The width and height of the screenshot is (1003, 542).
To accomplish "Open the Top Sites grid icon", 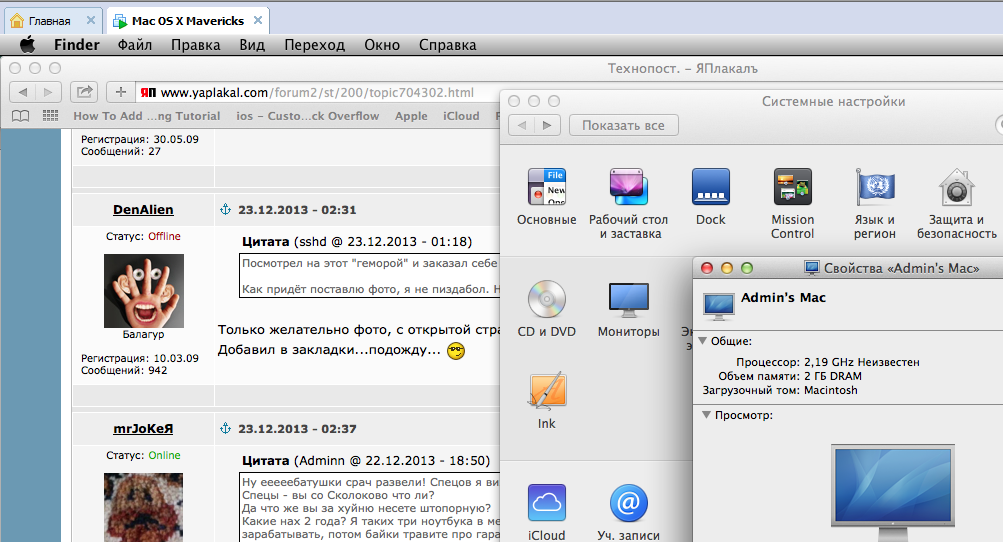I will pyautogui.click(x=51, y=116).
